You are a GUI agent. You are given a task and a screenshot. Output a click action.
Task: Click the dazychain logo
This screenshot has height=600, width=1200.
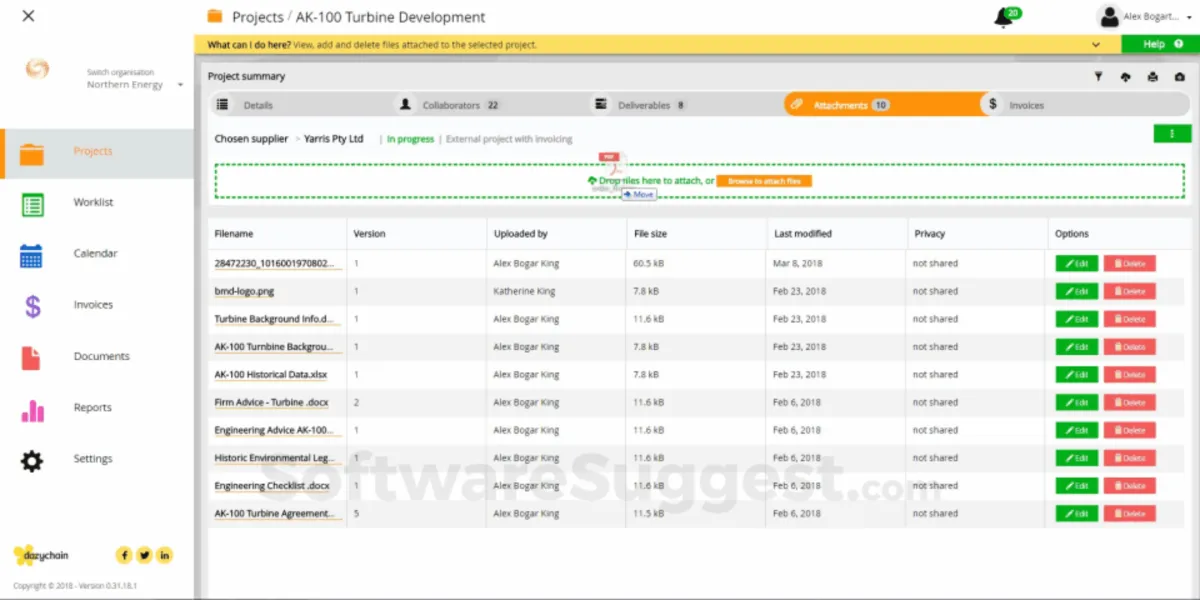pos(41,555)
